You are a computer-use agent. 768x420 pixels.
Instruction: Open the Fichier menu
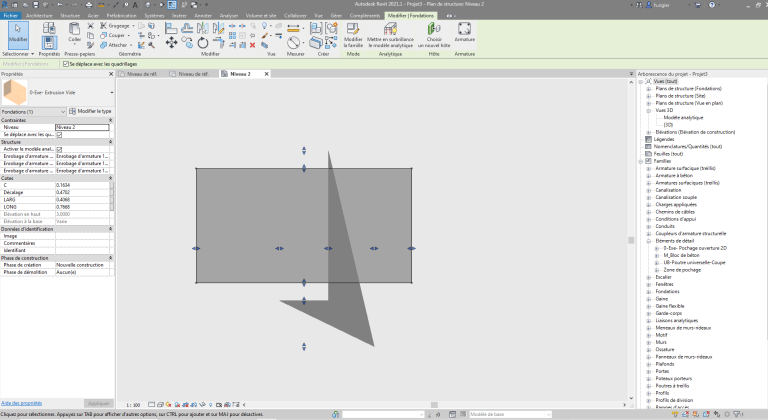10,16
